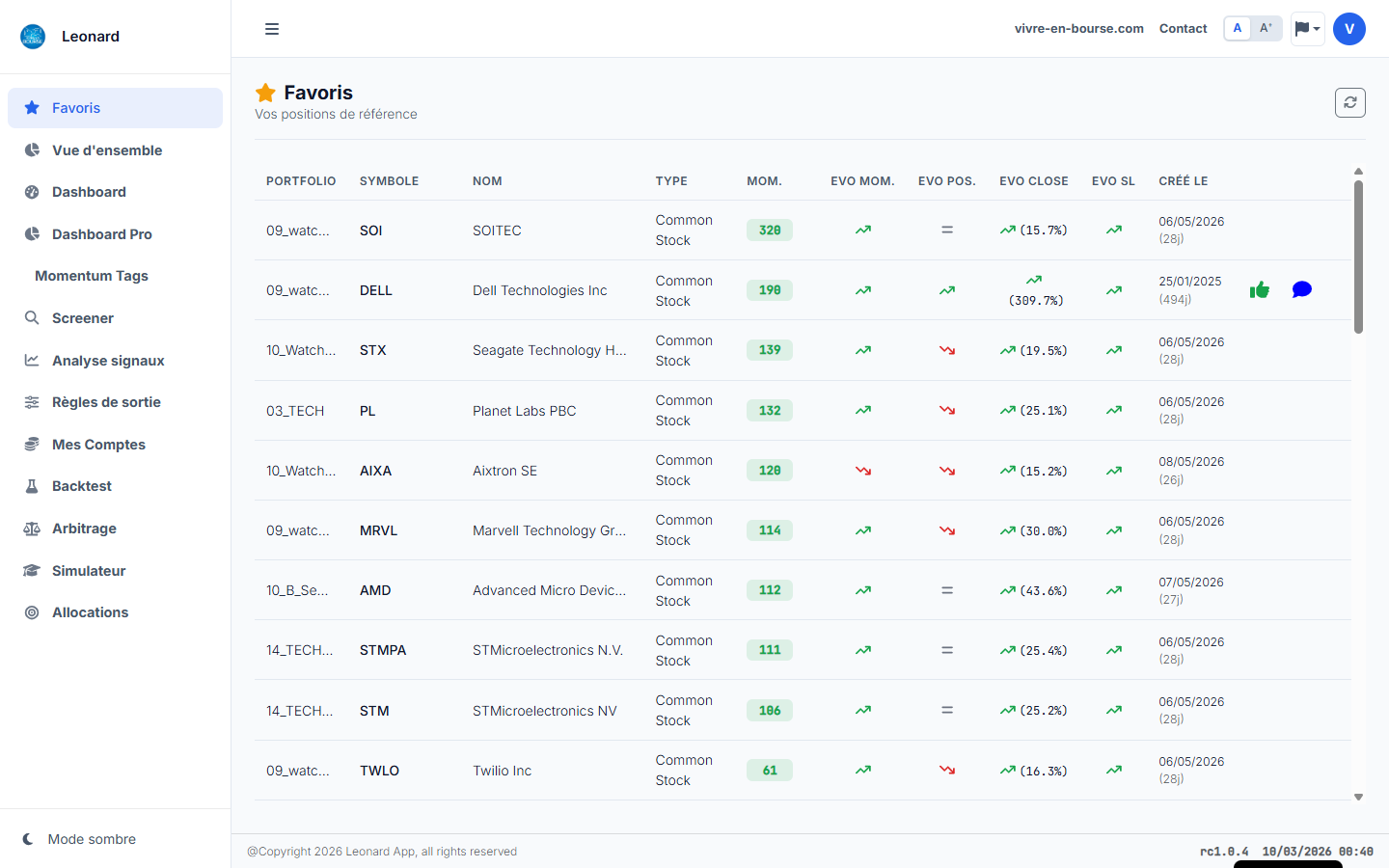Click the Leonard logo icon
Viewport: 1389px width, 868px height.
tap(33, 37)
